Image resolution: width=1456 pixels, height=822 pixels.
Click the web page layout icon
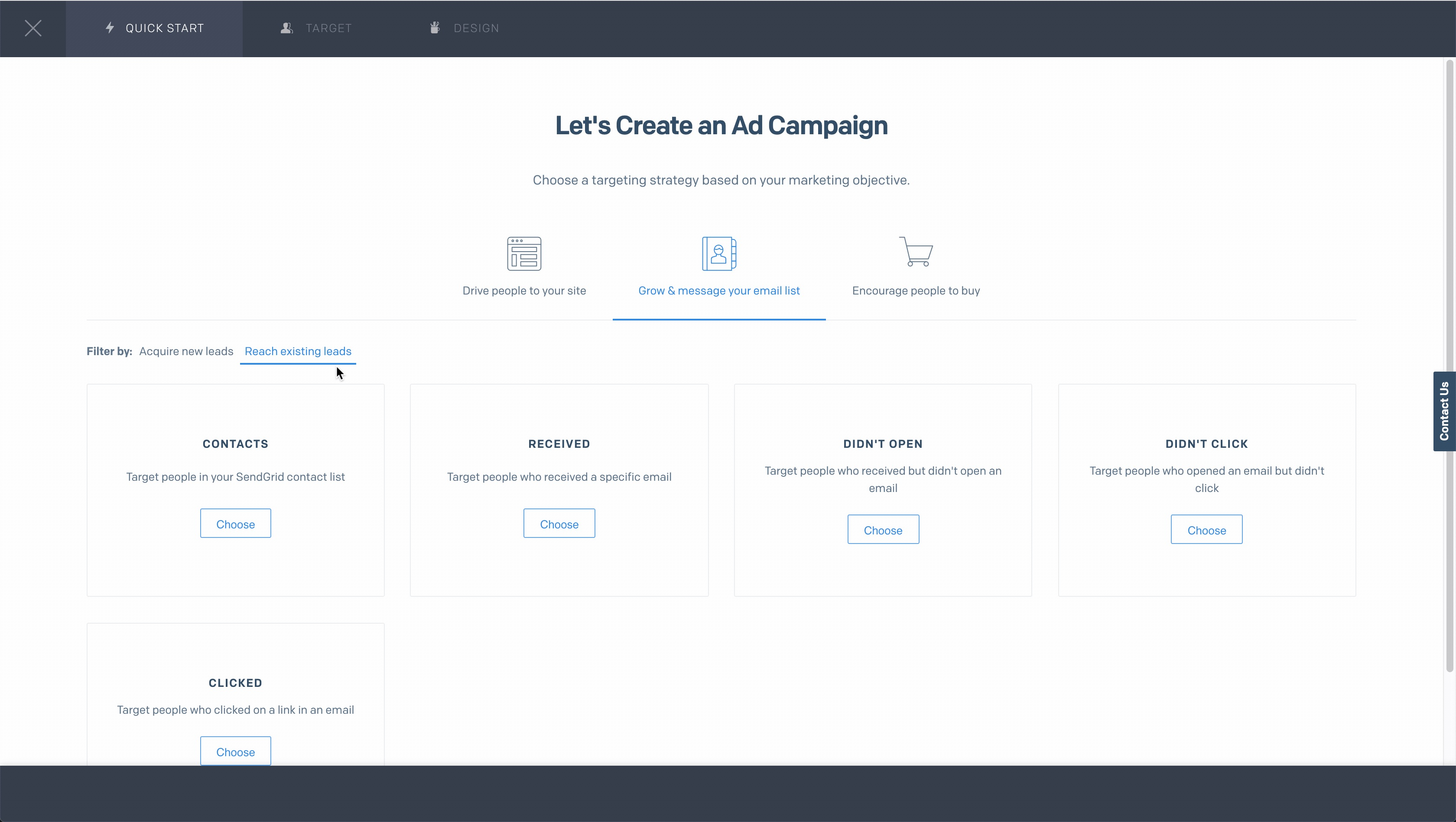[x=524, y=254]
